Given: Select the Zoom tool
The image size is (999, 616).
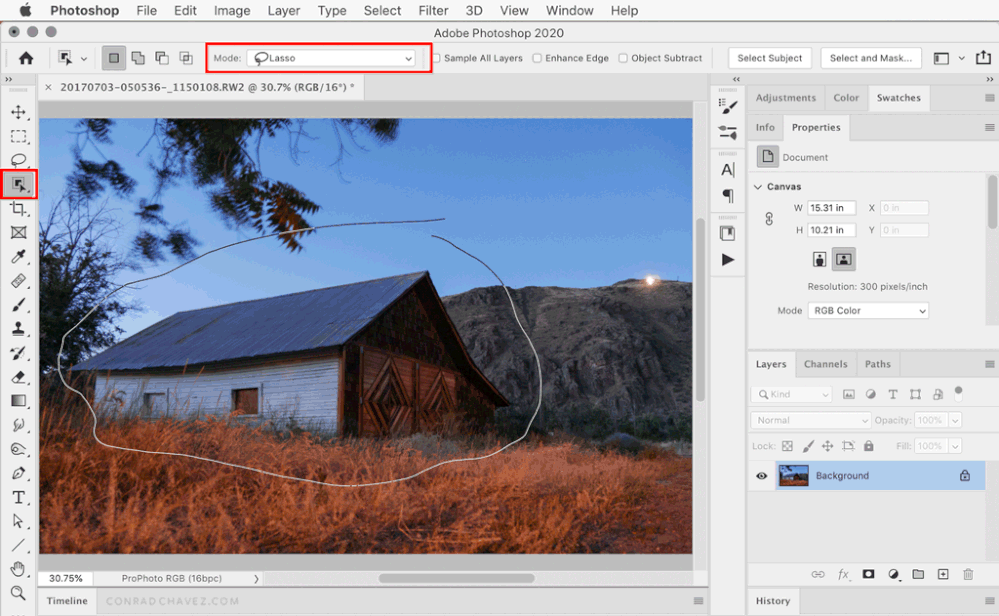Looking at the screenshot, I should [x=18, y=593].
